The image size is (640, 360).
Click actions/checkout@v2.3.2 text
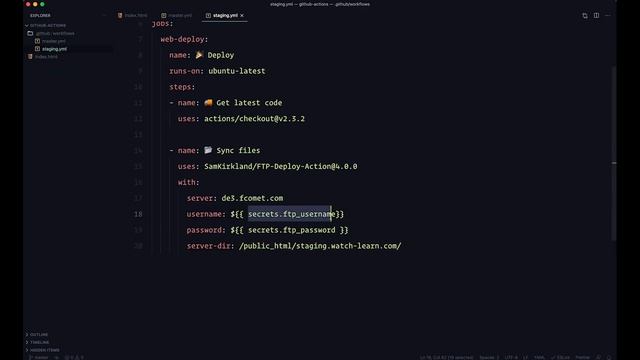pyautogui.click(x=254, y=119)
